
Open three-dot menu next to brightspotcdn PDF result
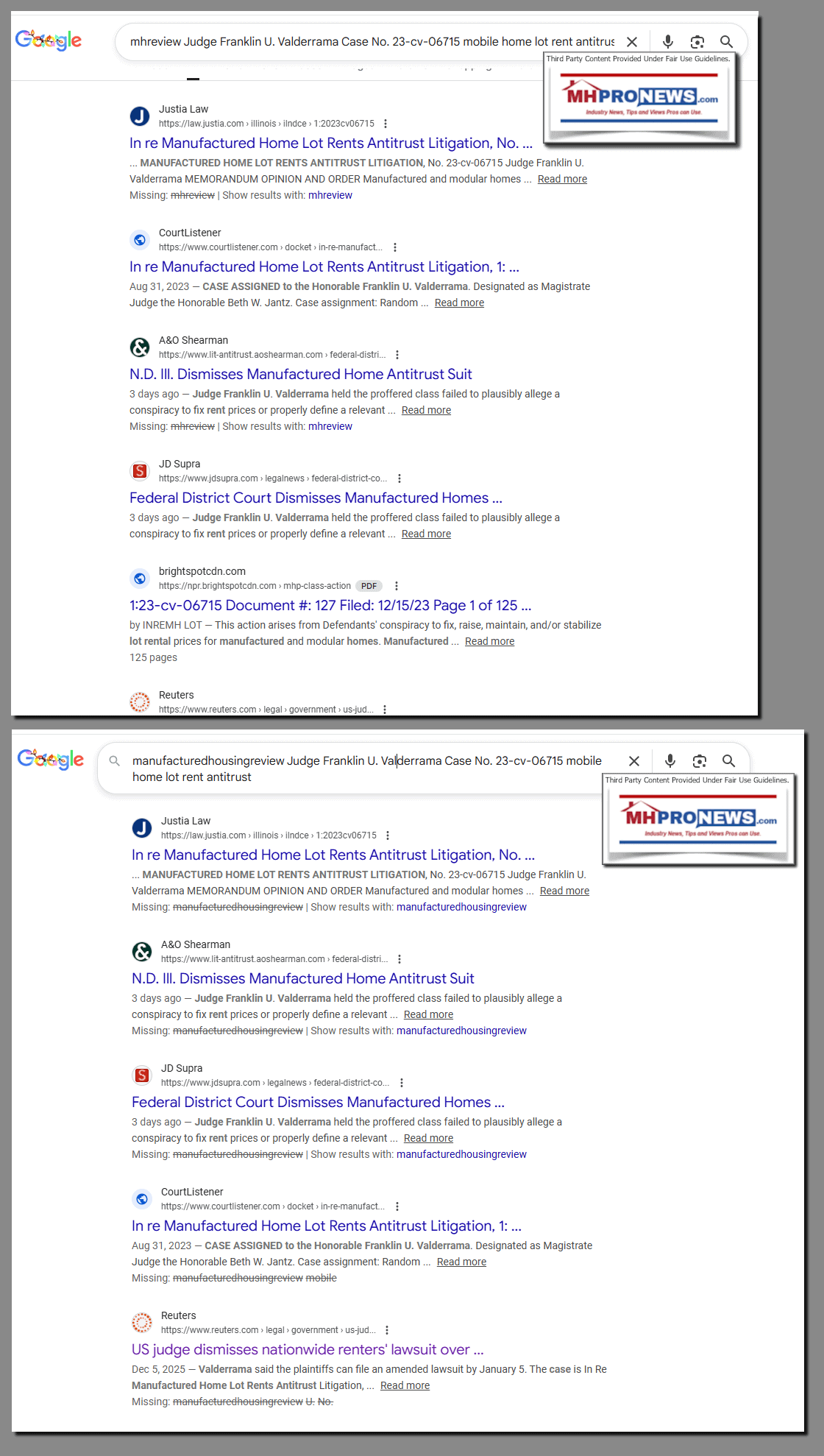(397, 586)
